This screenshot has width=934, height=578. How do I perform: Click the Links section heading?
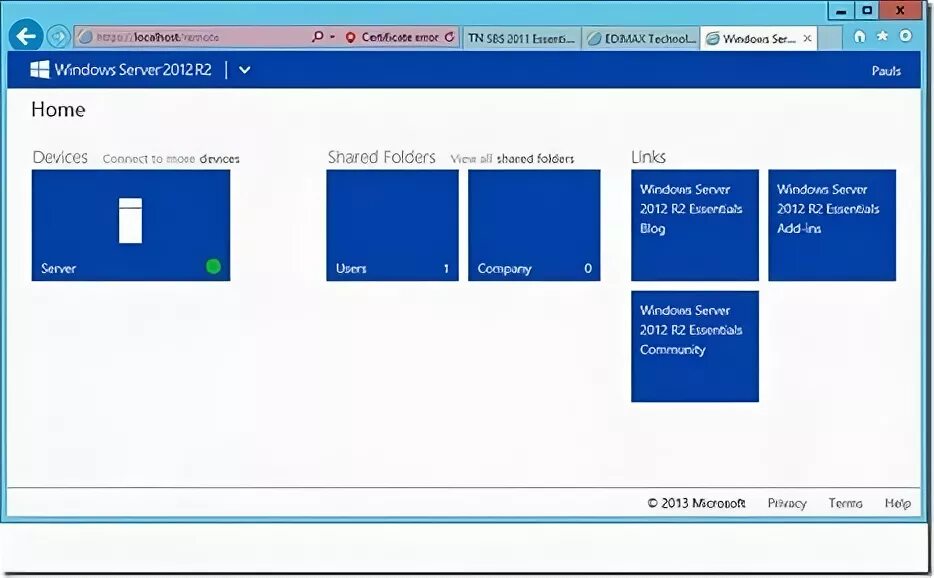[x=649, y=157]
